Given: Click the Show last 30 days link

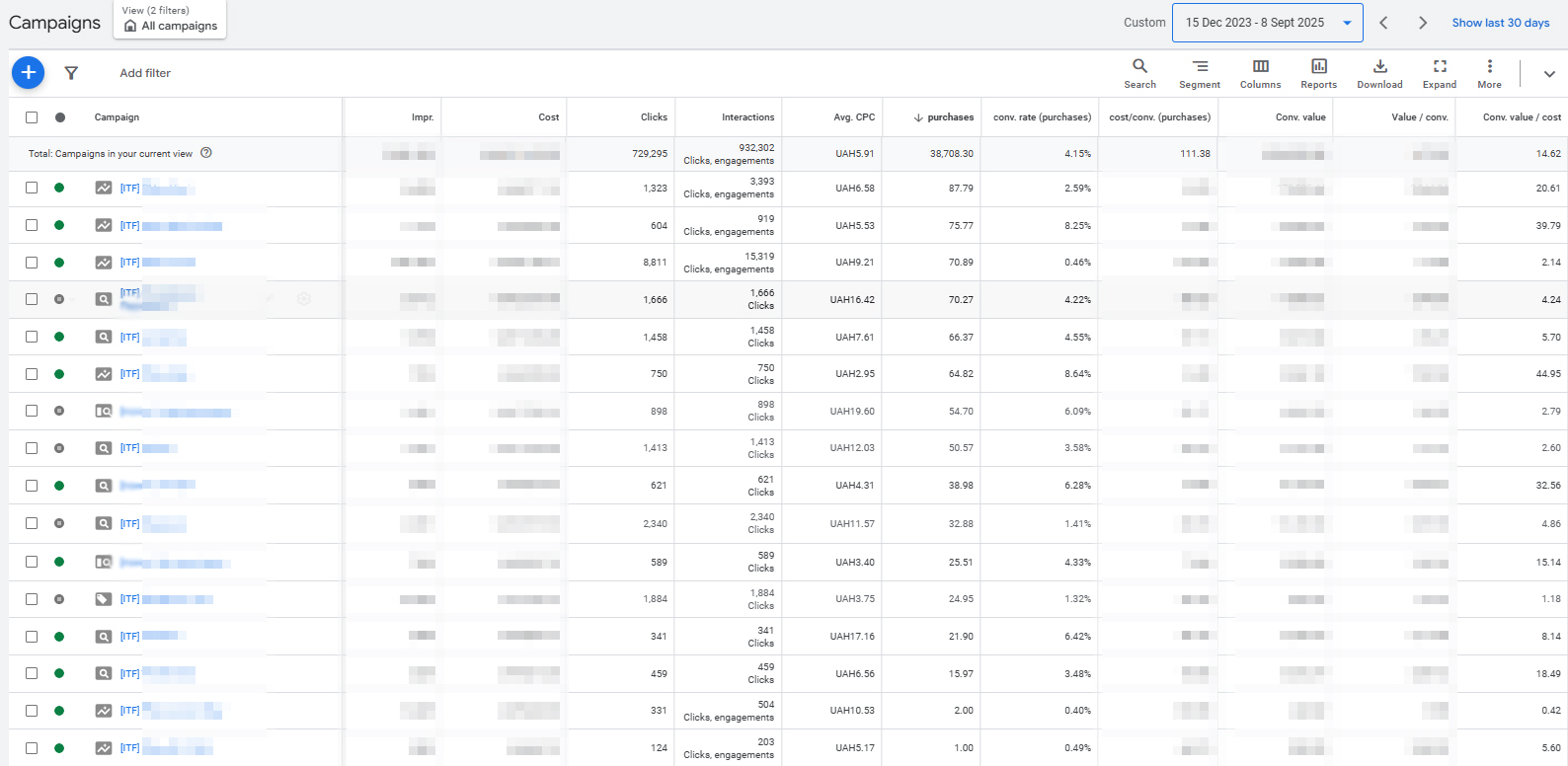Looking at the screenshot, I should pyautogui.click(x=1500, y=23).
